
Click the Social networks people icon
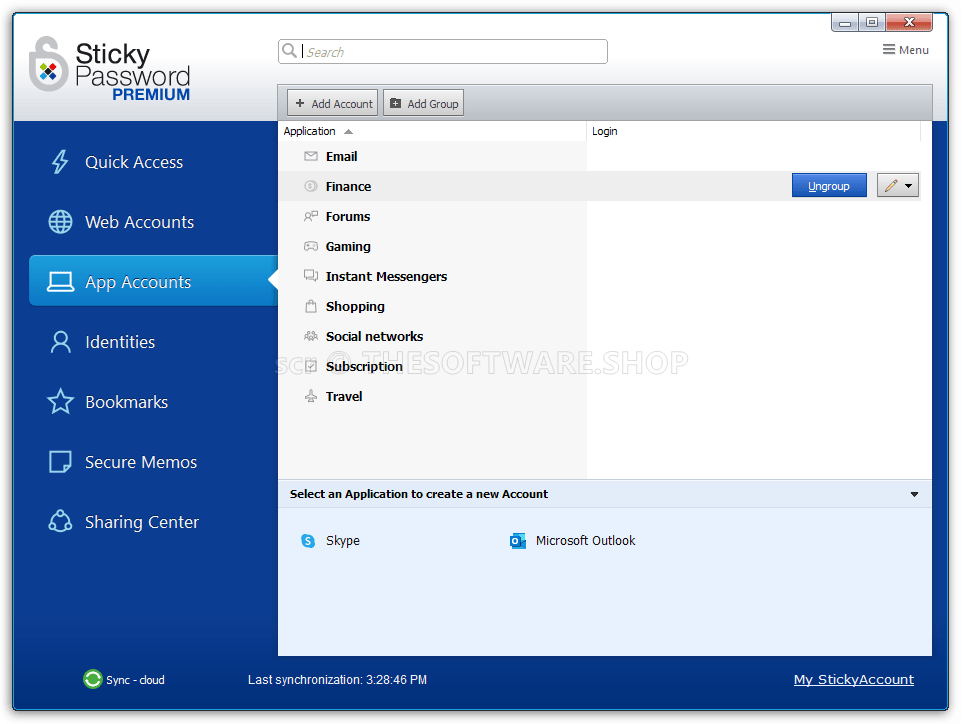tap(311, 336)
